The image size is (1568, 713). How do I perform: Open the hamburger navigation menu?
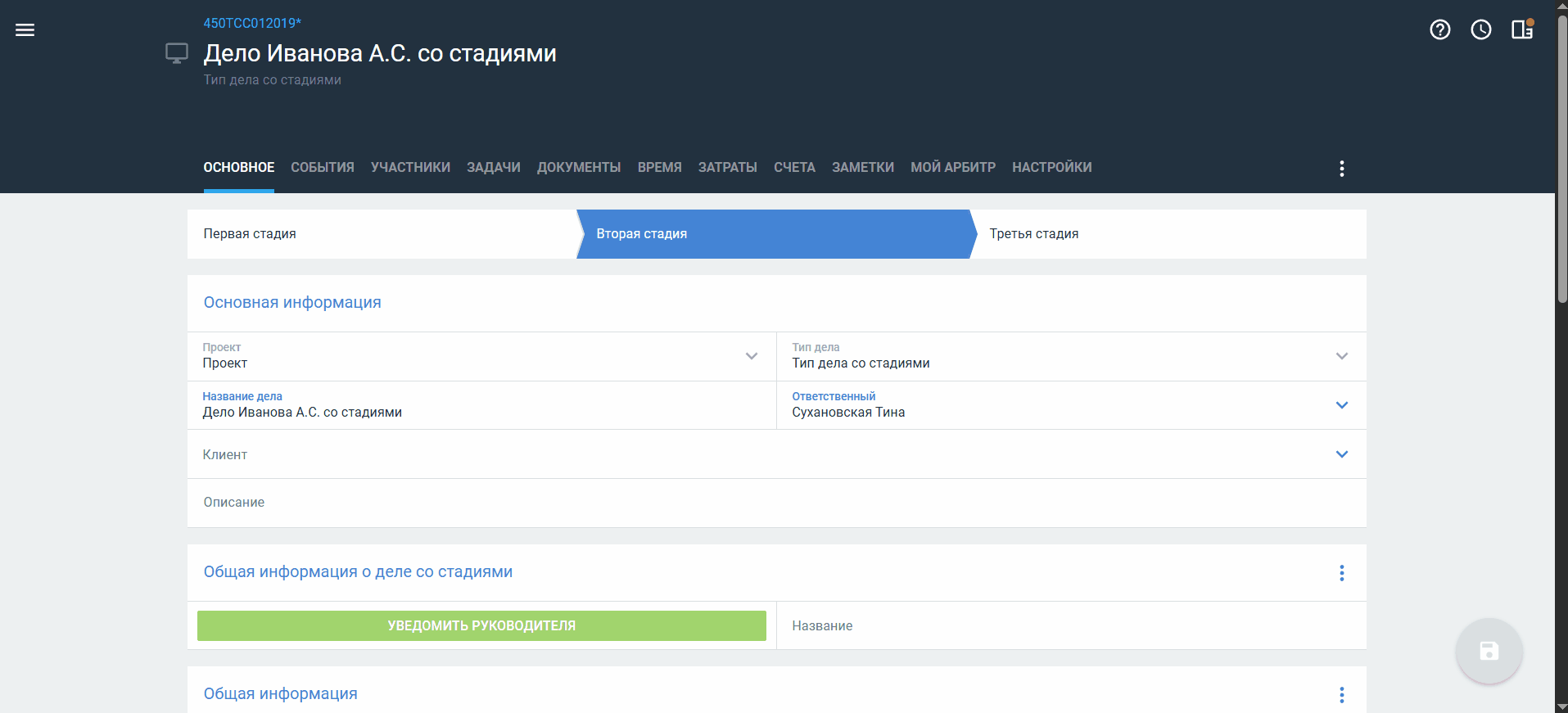[25, 30]
